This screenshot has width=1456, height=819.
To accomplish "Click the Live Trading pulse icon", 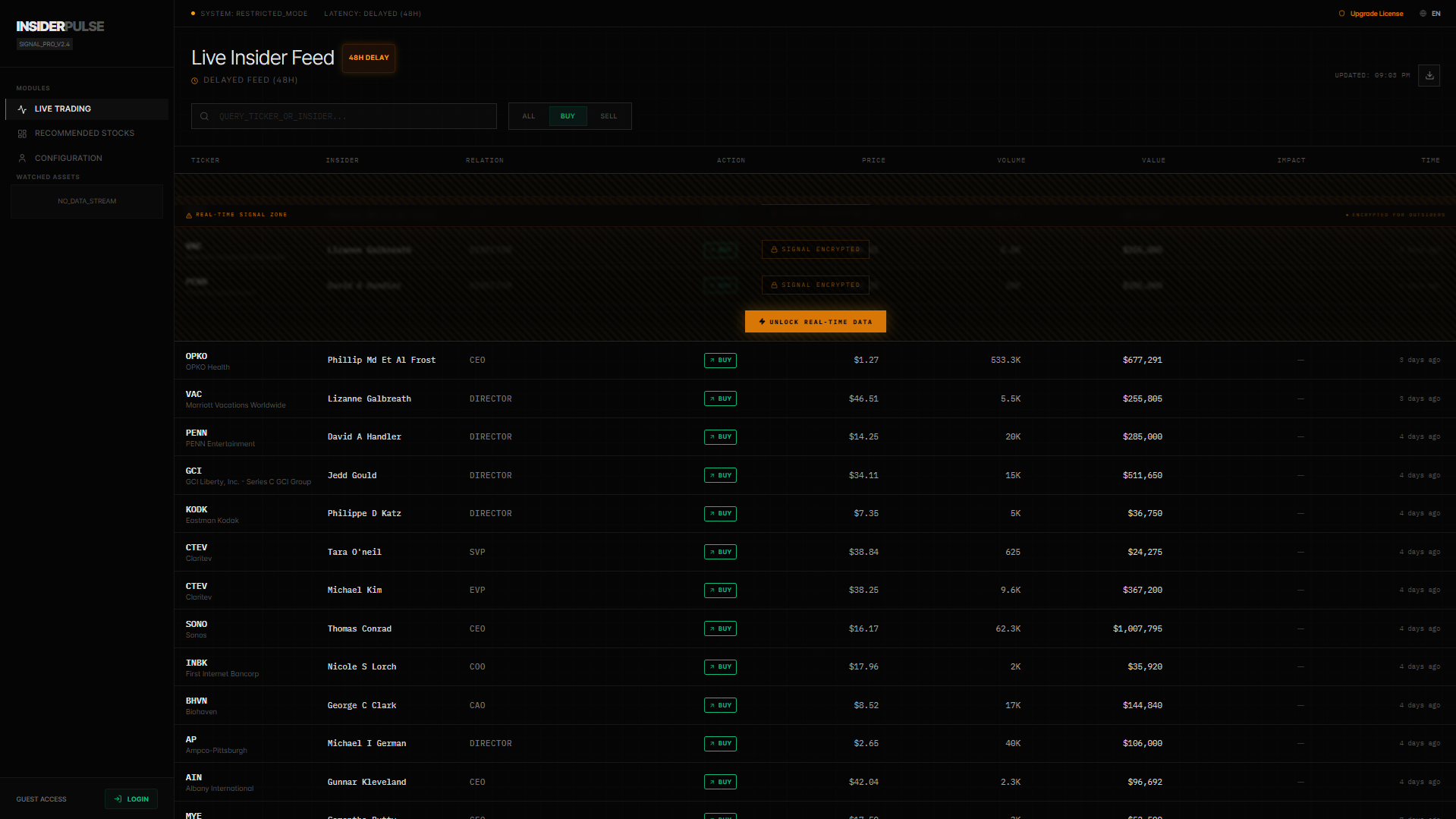I will tap(22, 109).
